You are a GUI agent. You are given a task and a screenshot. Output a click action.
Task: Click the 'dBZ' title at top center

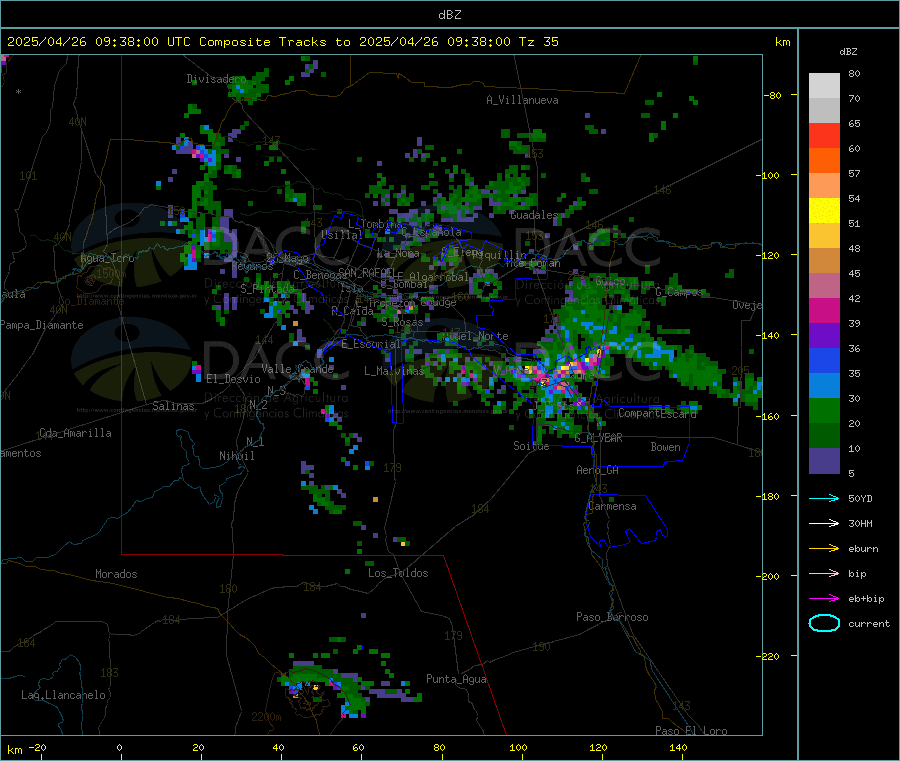[x=449, y=14]
